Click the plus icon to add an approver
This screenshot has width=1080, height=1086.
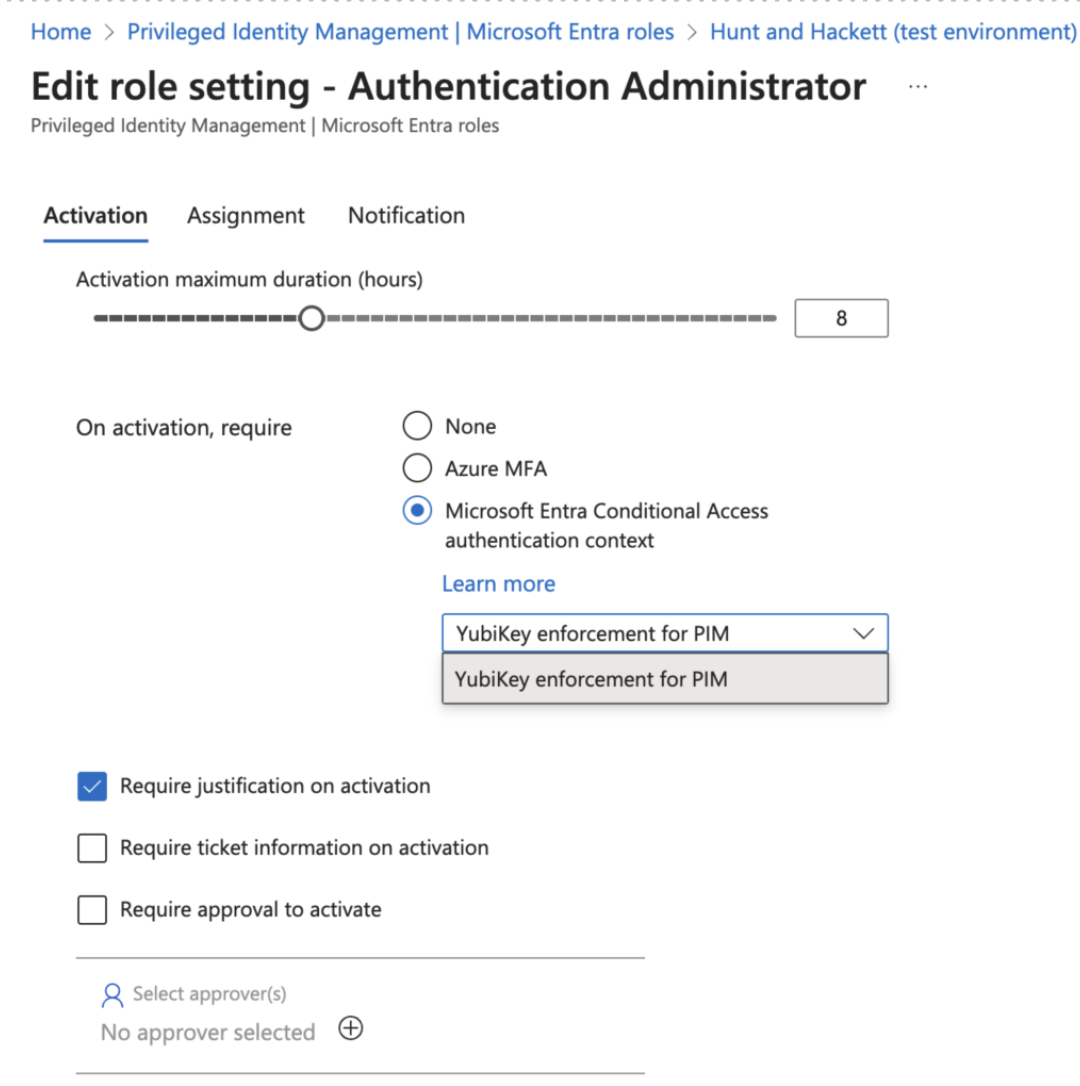pos(350,1028)
